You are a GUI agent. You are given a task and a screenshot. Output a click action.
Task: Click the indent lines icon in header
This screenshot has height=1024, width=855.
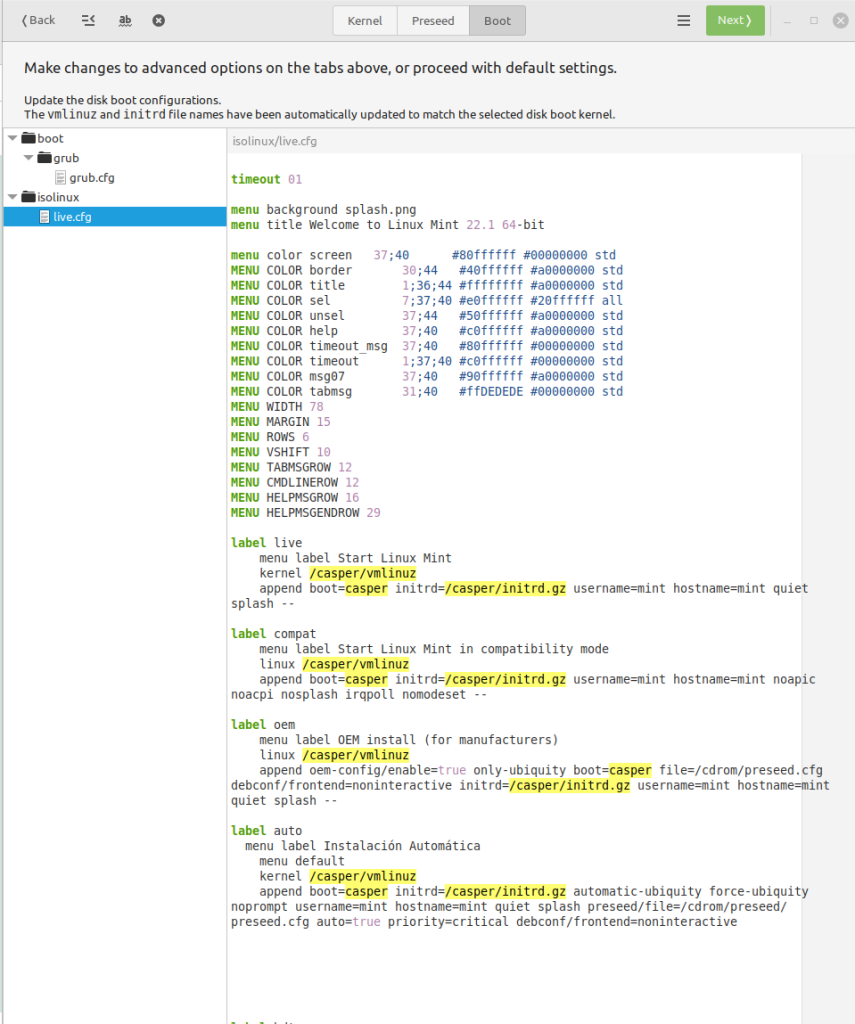[x=88, y=20]
